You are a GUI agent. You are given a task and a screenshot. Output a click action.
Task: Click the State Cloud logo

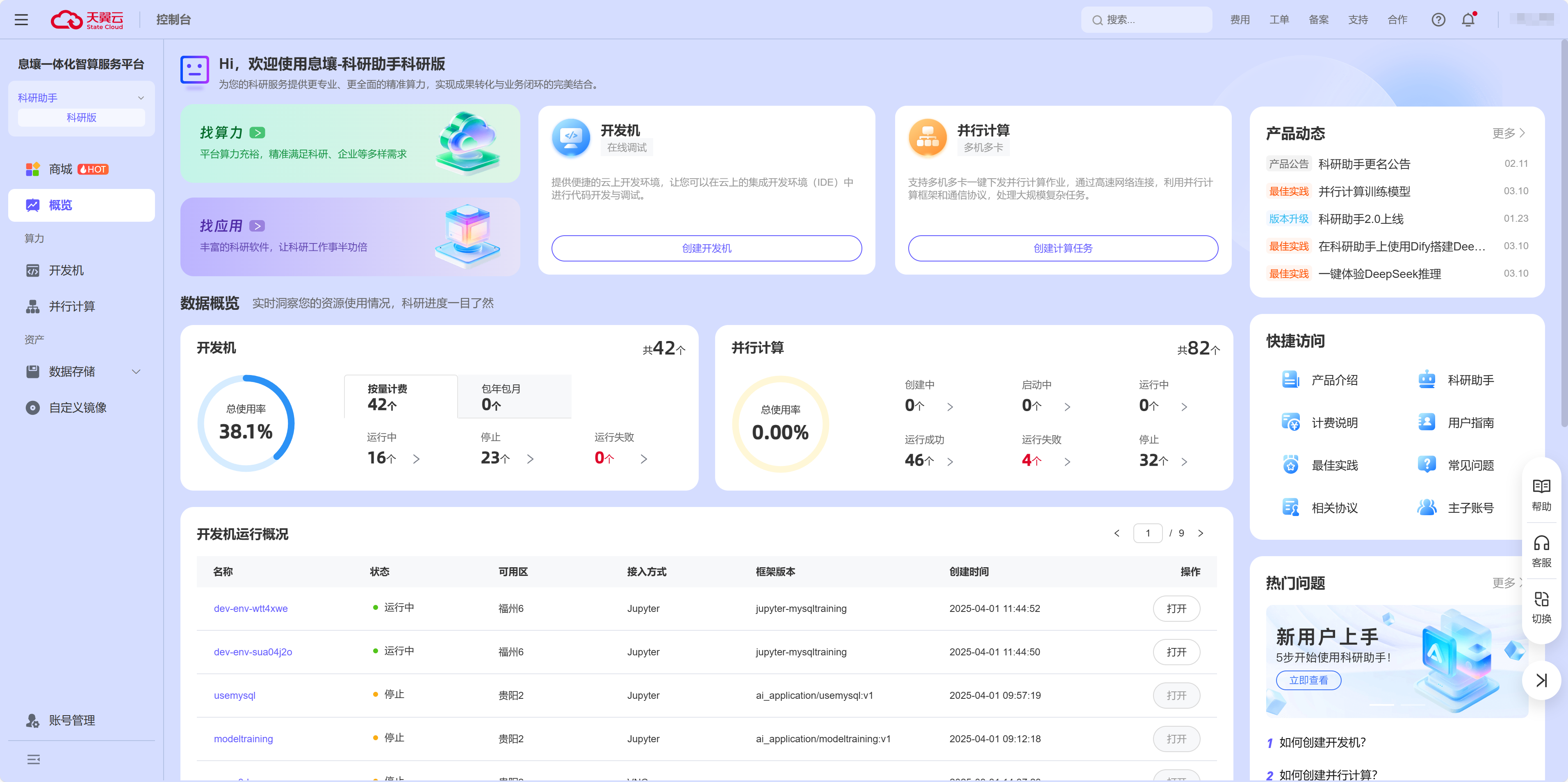(87, 20)
